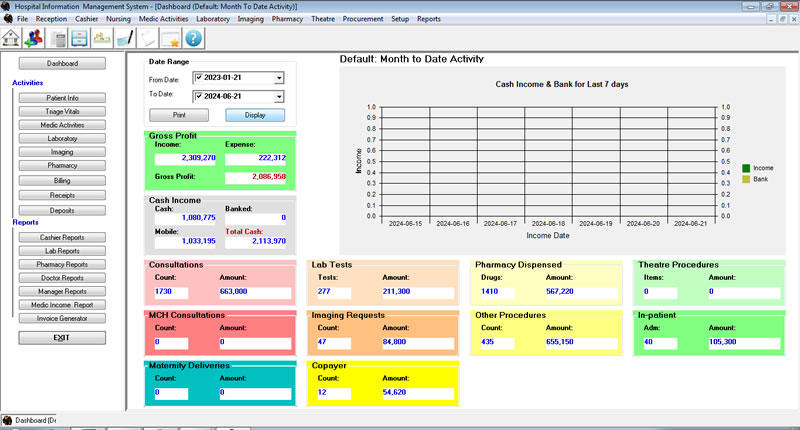This screenshot has width=800, height=430.
Task: Expand the To Date dropdown arrow
Action: coord(278,96)
